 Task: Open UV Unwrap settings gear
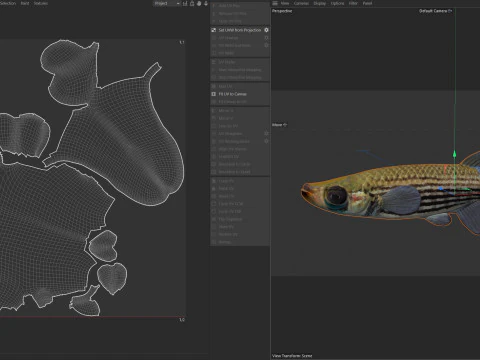point(266,38)
